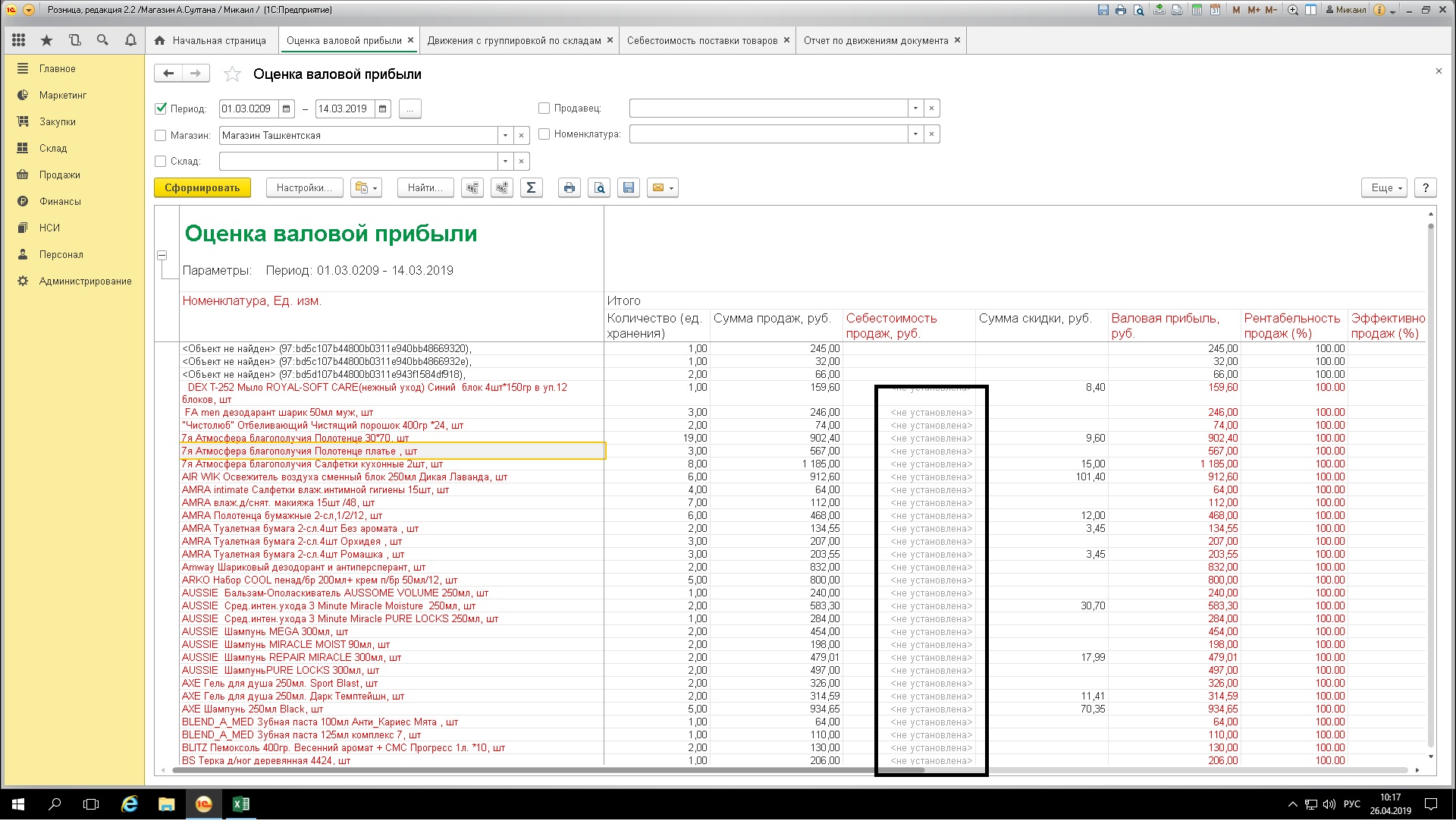Click the sum (Σ) toolbar icon

click(531, 188)
